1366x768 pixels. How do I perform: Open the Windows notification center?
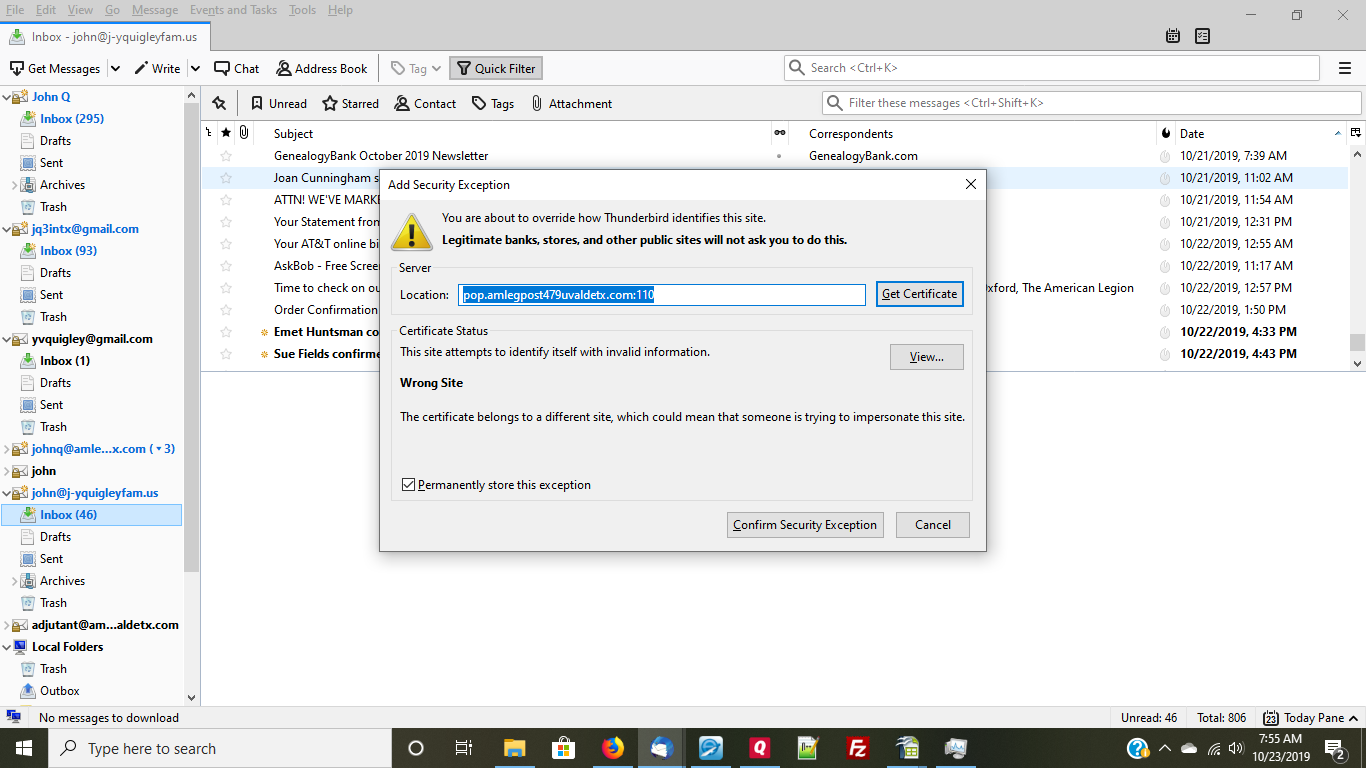point(1336,748)
